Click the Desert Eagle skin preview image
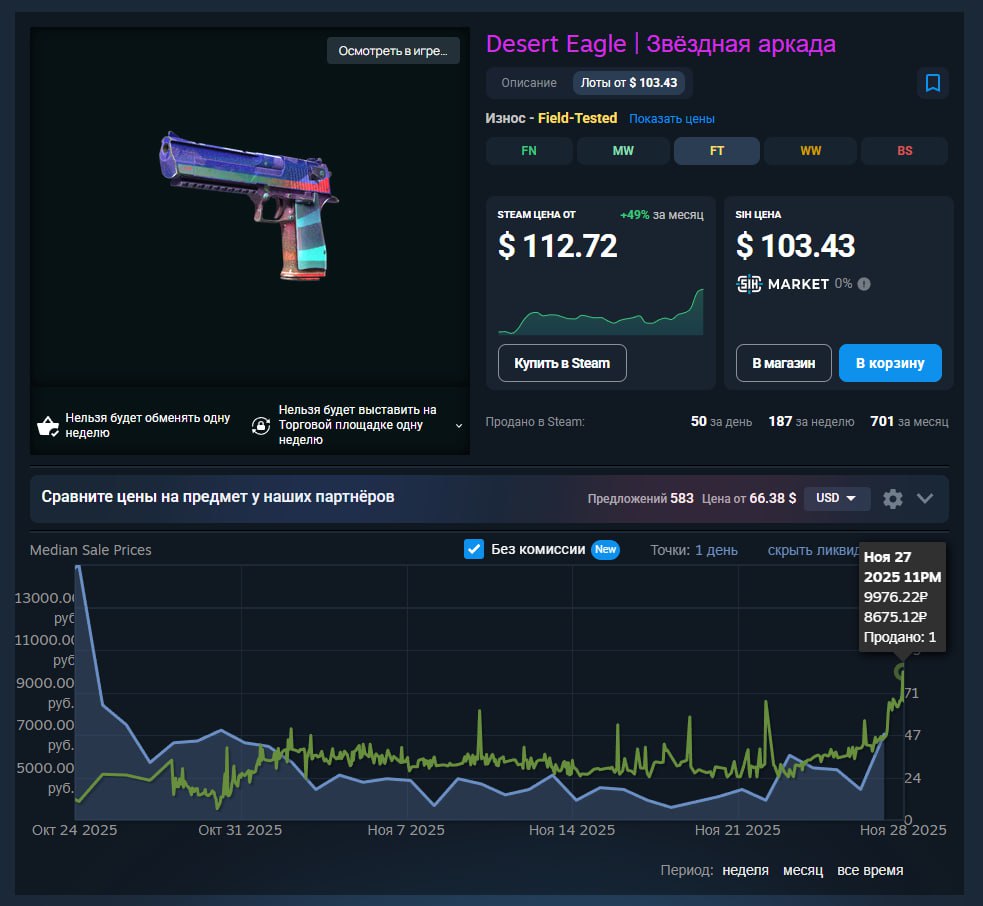Screen dimensions: 983x906 249,206
